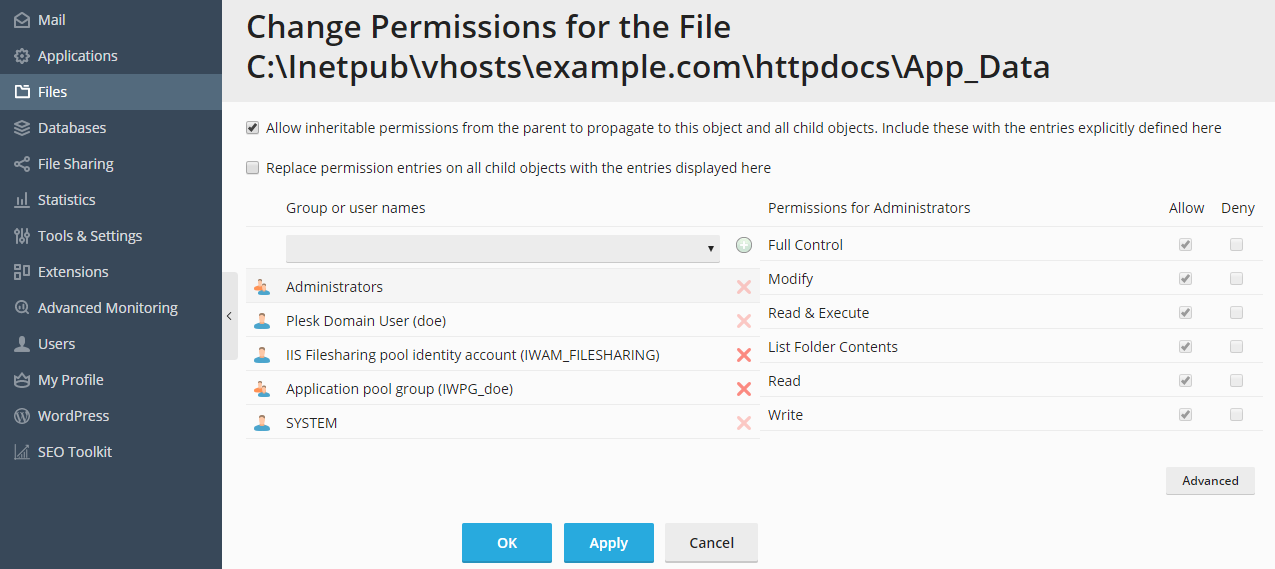Click the SEO Toolkit icon
The height and width of the screenshot is (569, 1275).
tap(21, 452)
